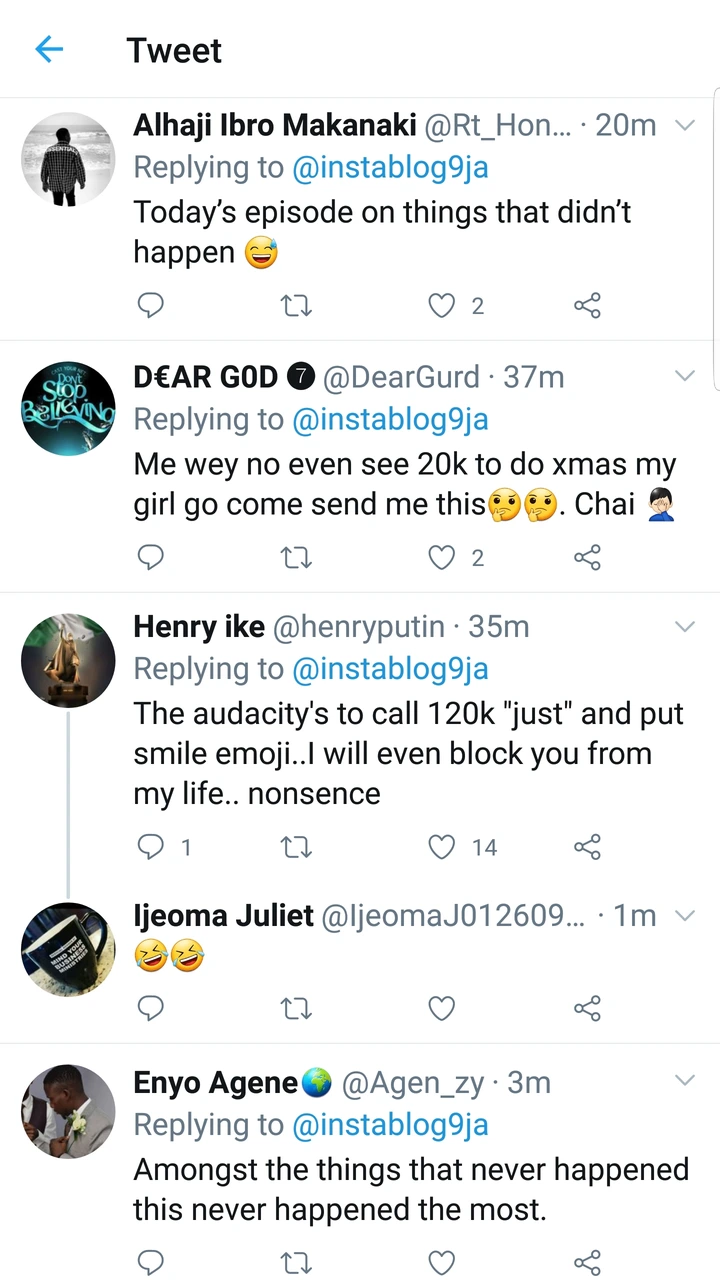This screenshot has height=1280, width=720.
Task: Share D€AR GOD's tweet
Action: tap(587, 557)
